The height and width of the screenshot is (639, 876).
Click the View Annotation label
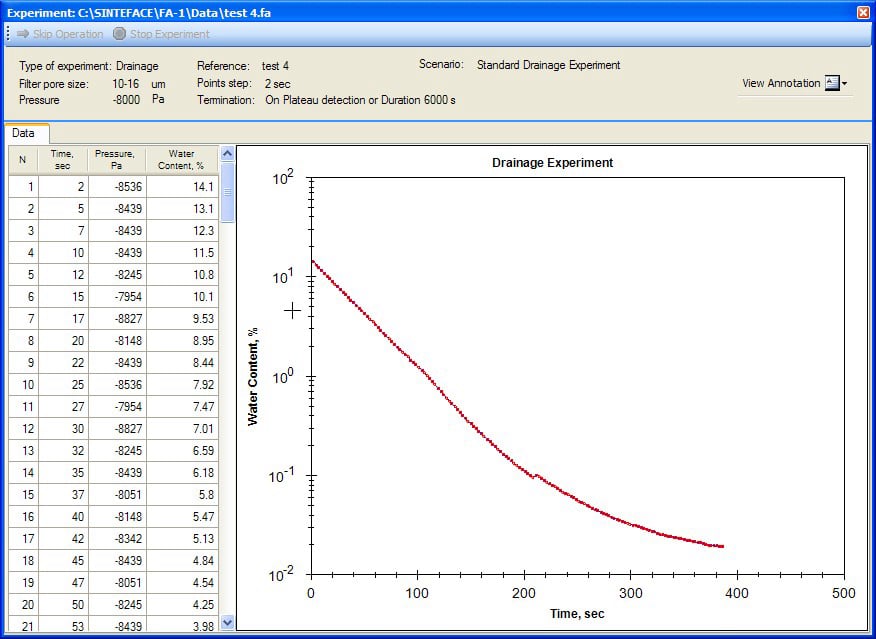[781, 83]
